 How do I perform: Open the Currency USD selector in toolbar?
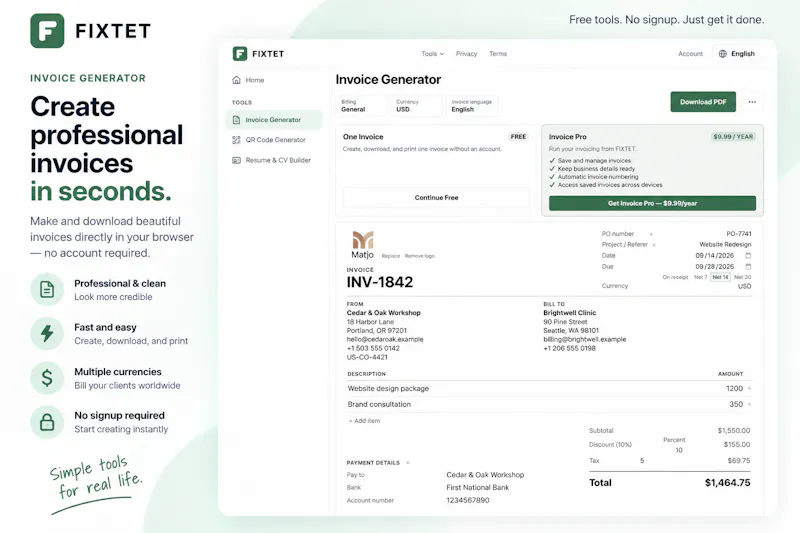coord(416,106)
